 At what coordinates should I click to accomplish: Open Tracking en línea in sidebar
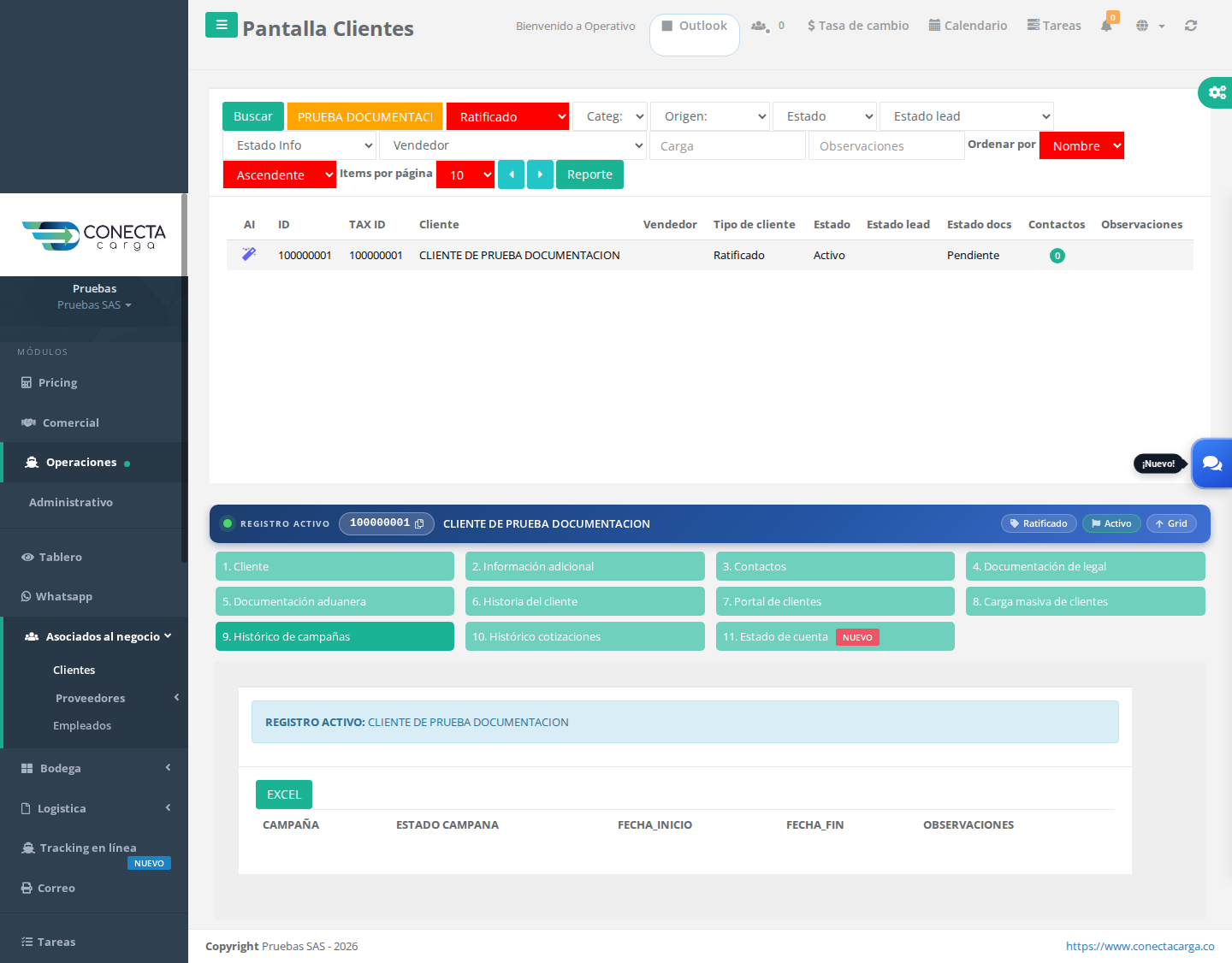tap(88, 848)
